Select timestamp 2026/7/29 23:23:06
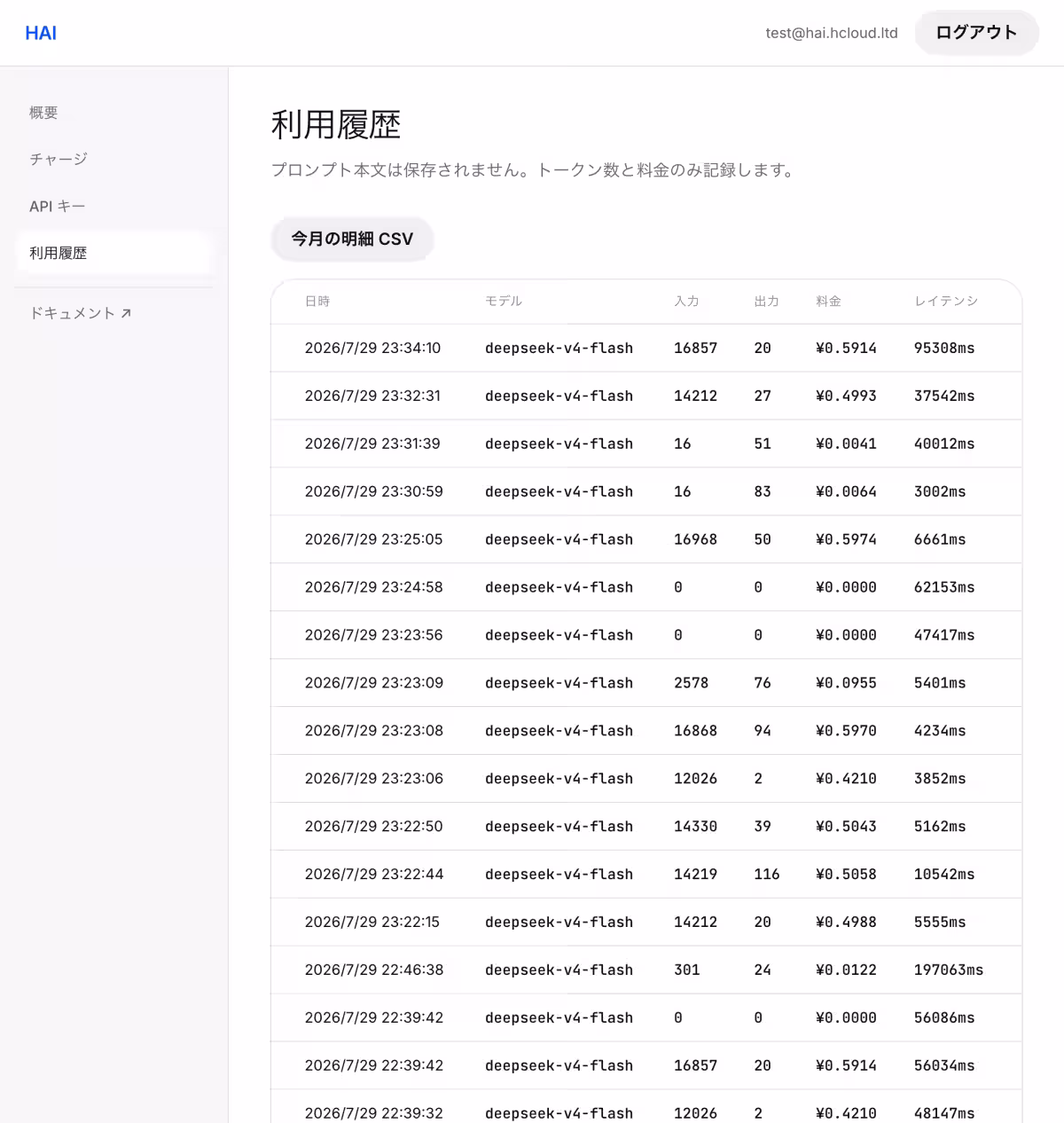This screenshot has width=1064, height=1123. 373,779
